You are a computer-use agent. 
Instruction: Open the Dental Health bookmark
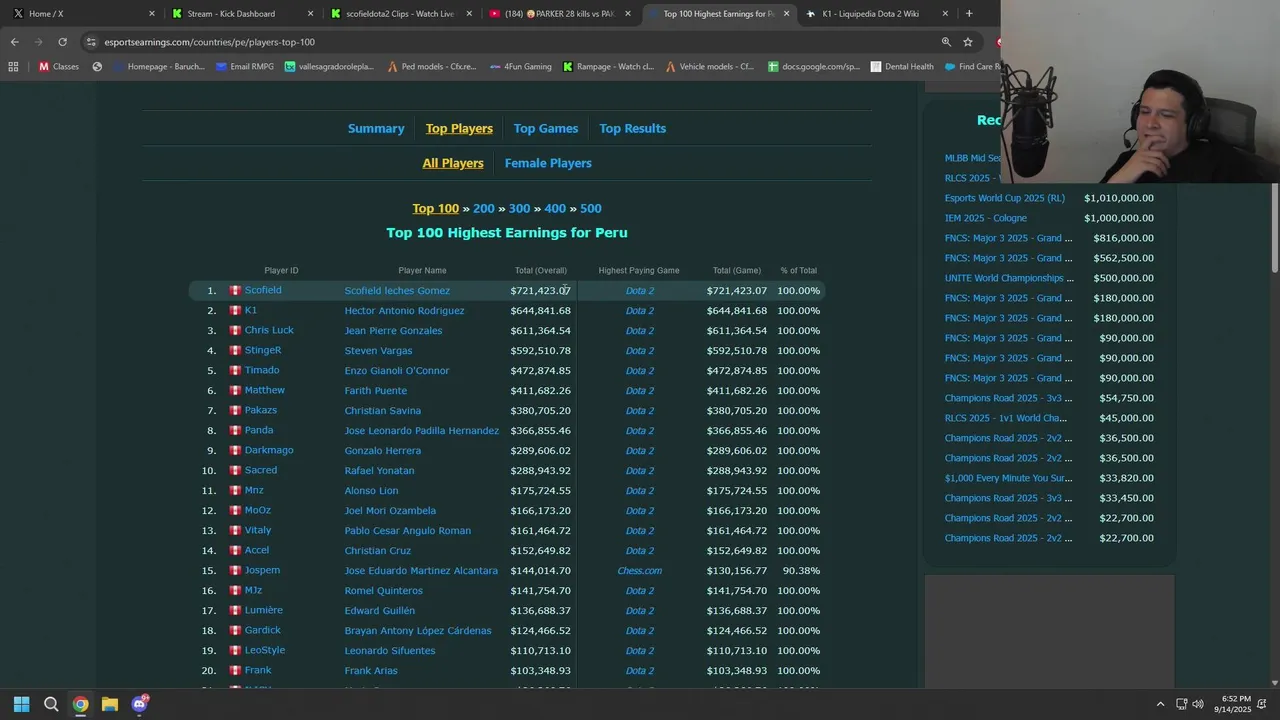pos(902,67)
